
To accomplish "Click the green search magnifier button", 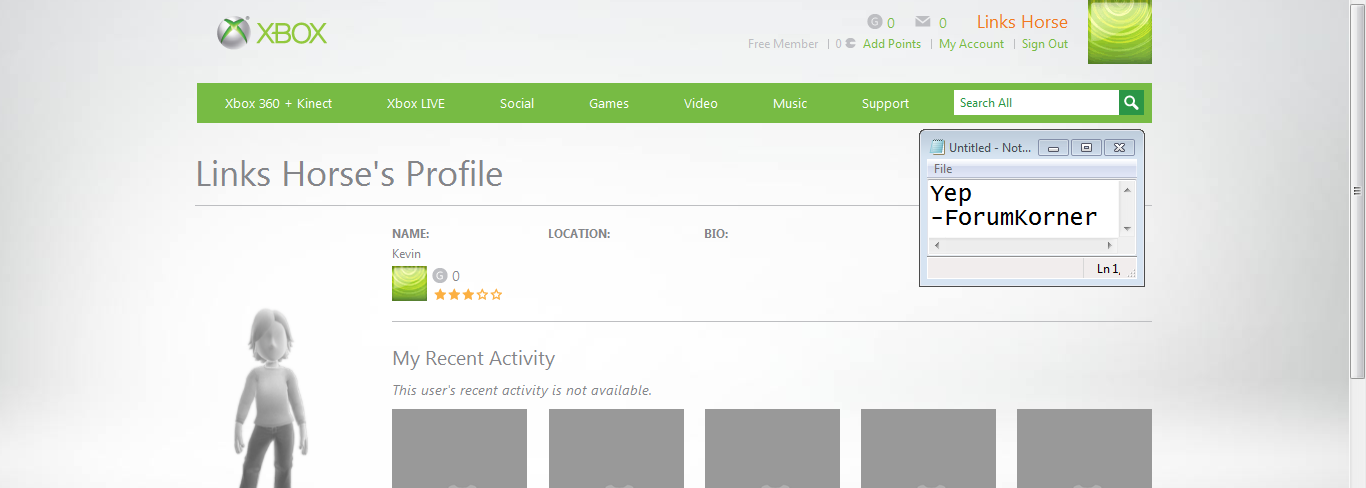I will [1131, 103].
